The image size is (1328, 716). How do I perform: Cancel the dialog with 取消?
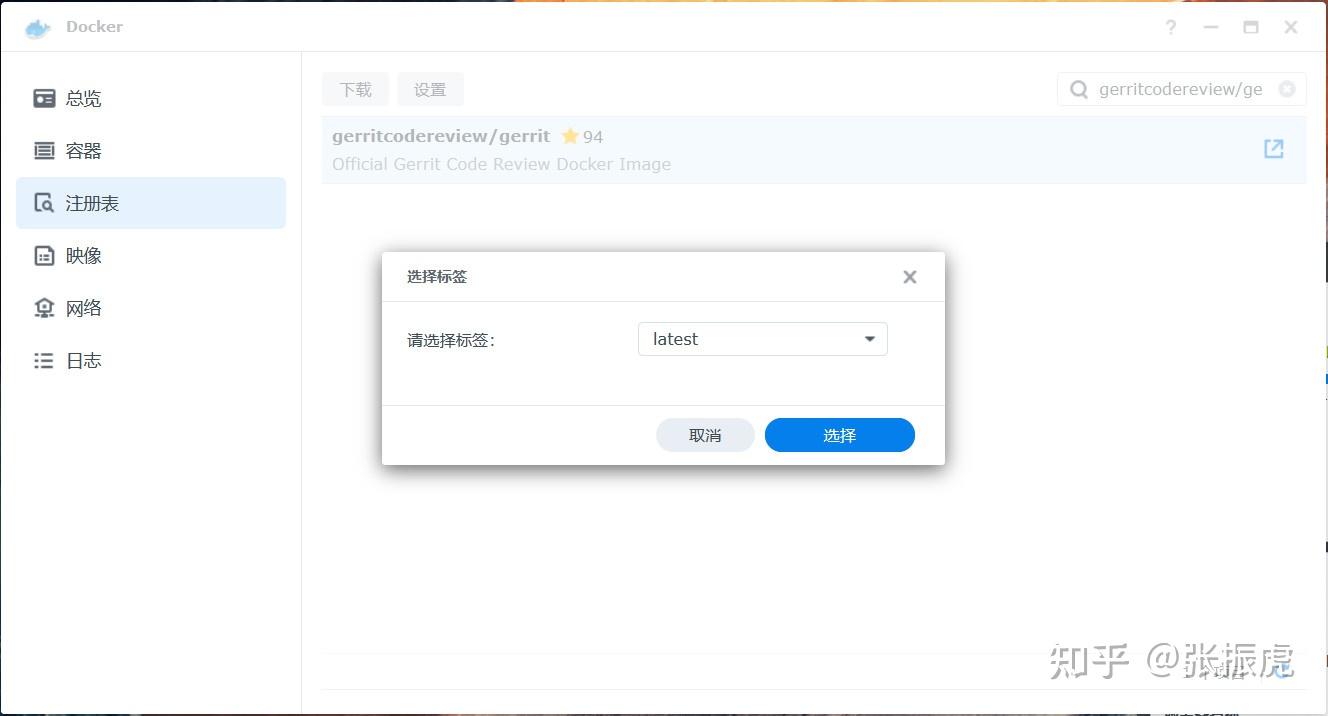point(705,435)
